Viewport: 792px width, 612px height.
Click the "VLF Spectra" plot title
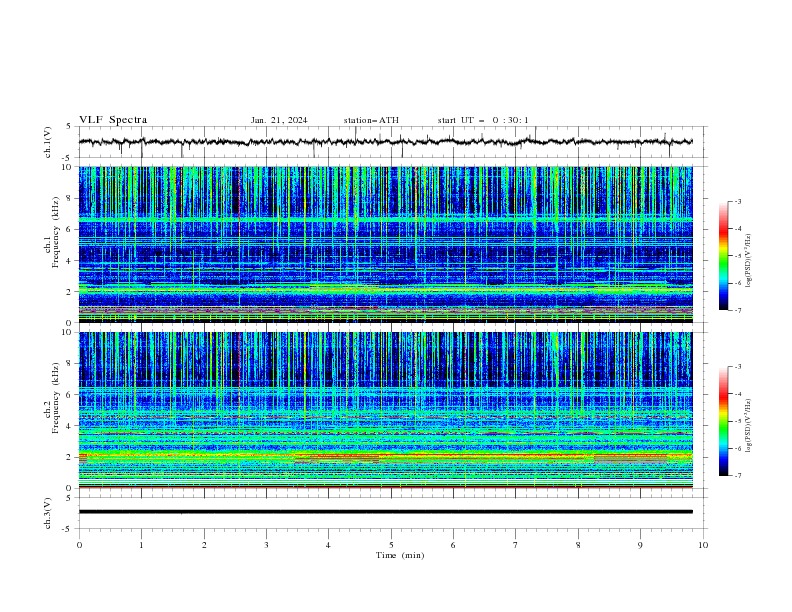(x=113, y=120)
